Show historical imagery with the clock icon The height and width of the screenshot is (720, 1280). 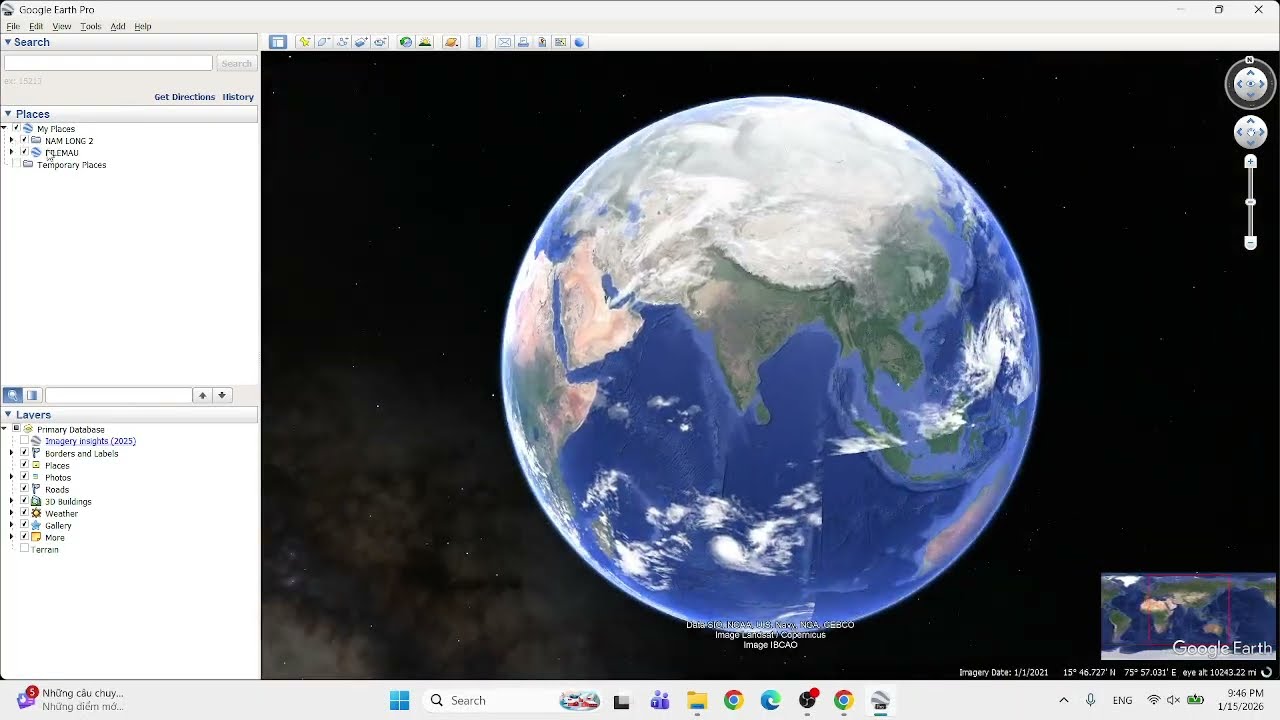click(406, 42)
